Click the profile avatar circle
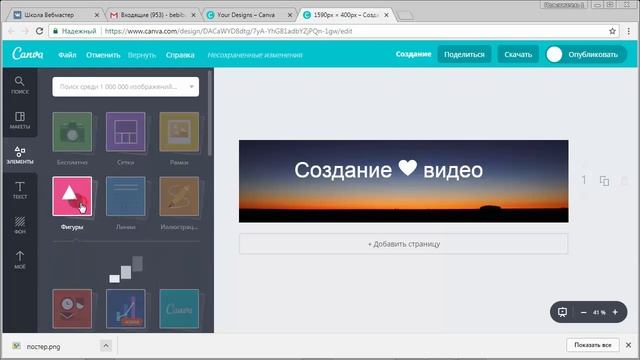The height and width of the screenshot is (360, 640). pos(554,54)
